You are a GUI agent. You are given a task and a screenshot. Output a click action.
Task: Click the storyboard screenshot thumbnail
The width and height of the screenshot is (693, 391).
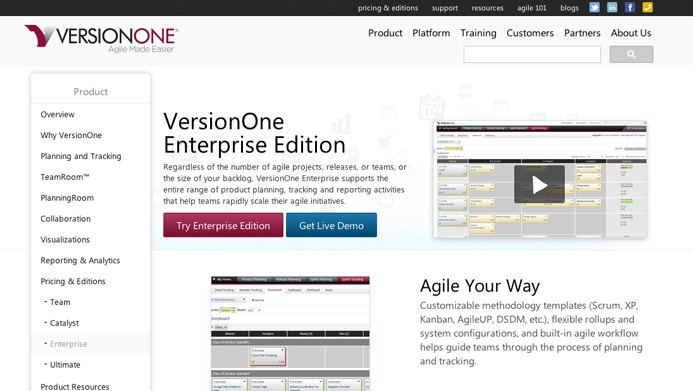(x=290, y=334)
